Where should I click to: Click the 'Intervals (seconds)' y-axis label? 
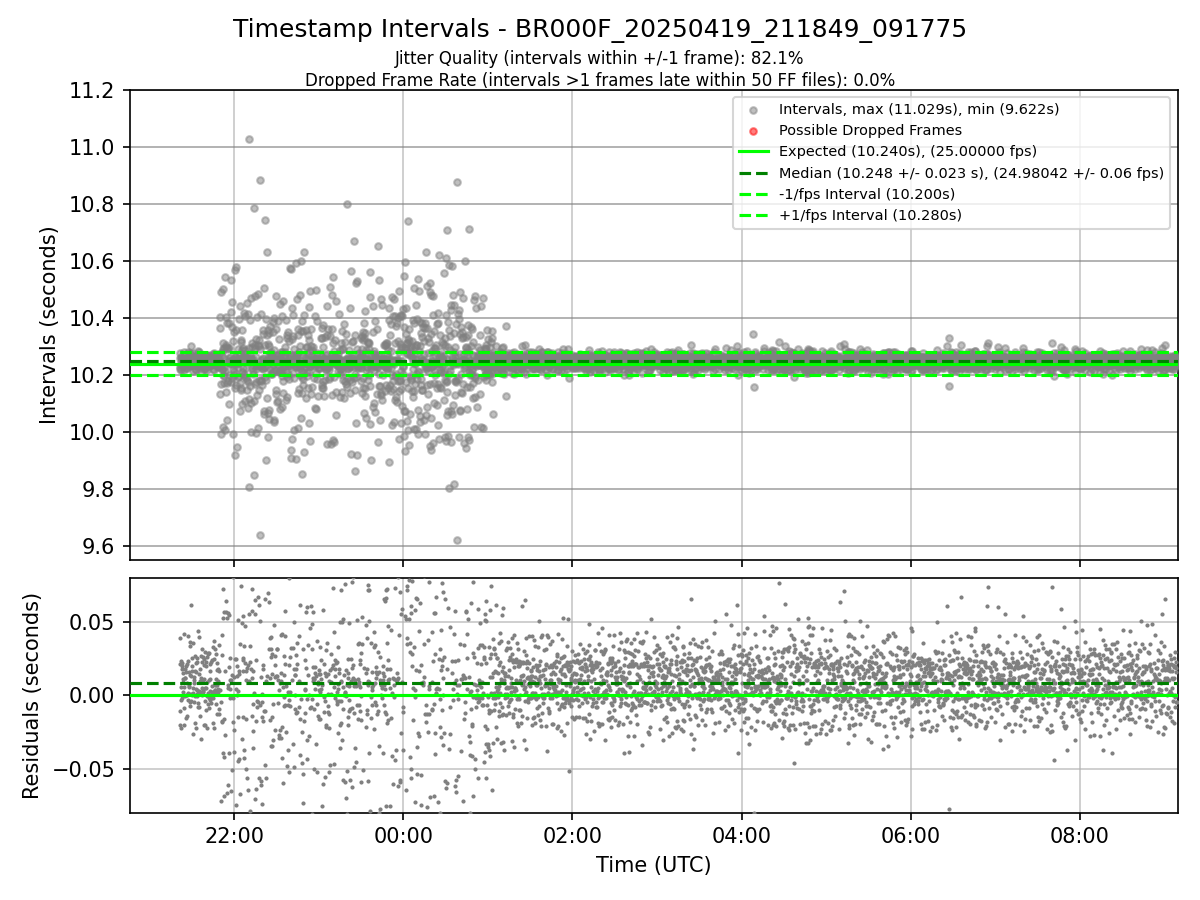pos(49,325)
